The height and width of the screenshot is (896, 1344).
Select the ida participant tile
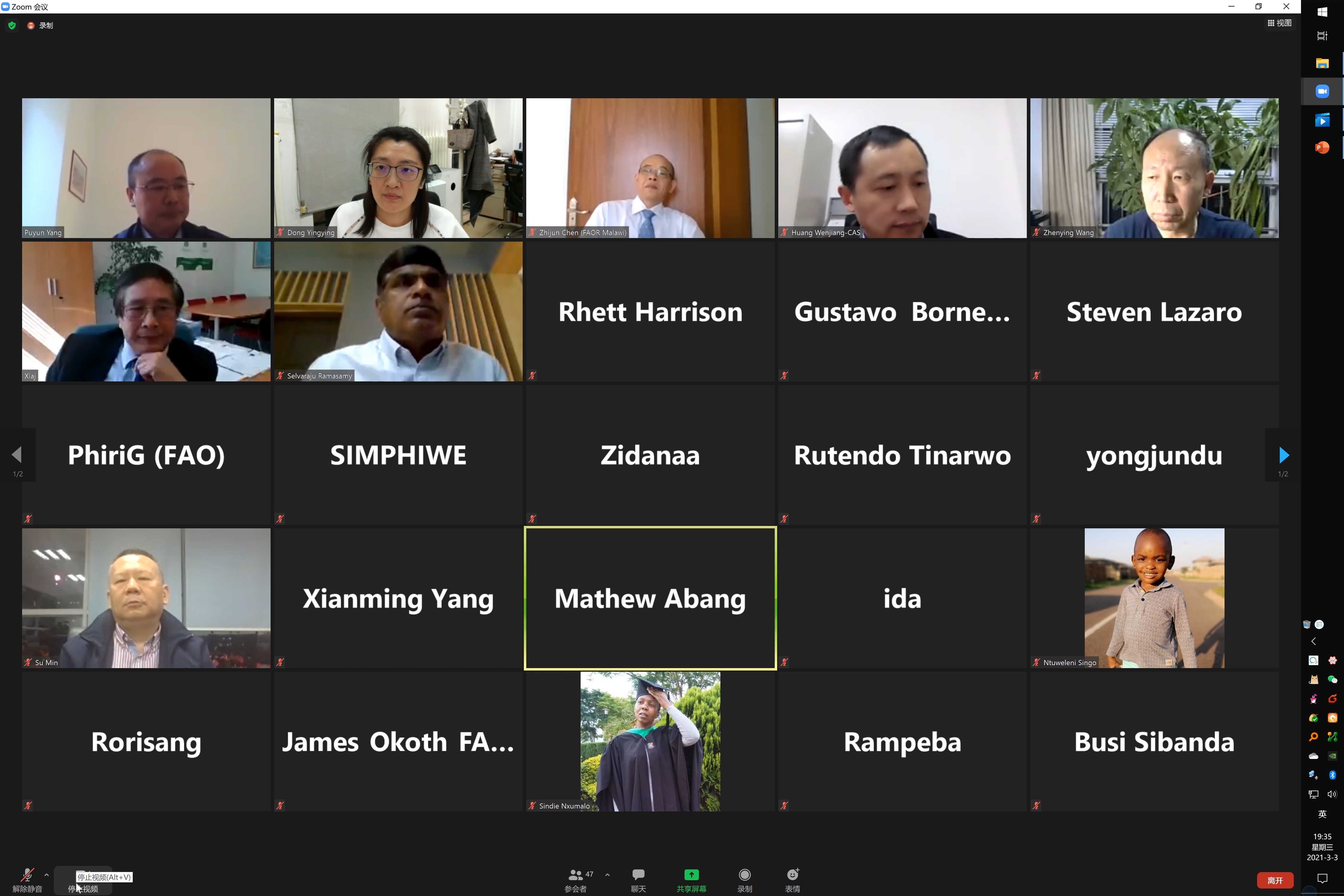click(902, 598)
